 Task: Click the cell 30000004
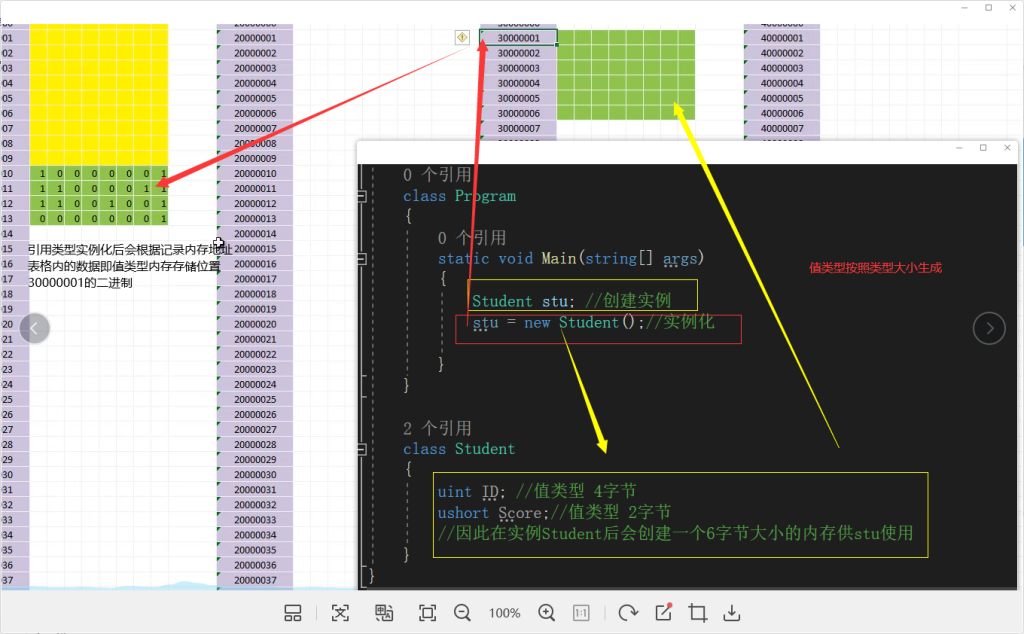click(519, 83)
